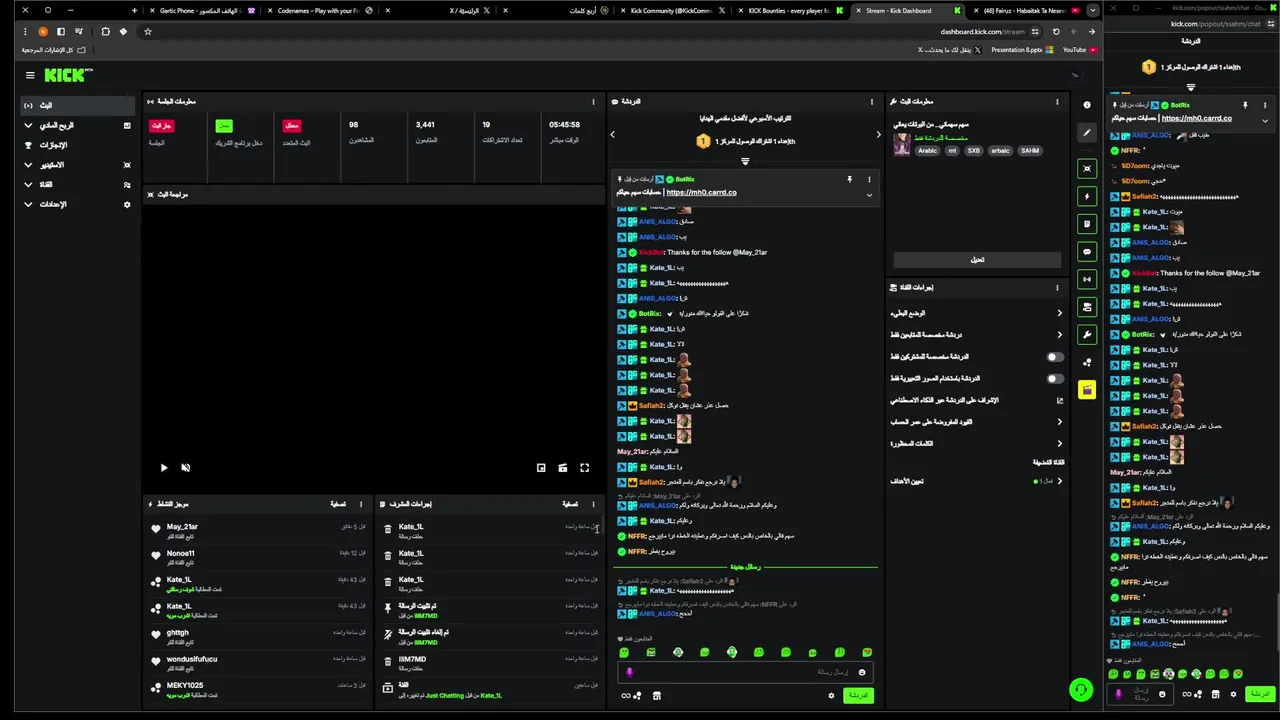
Task: Expand account age restrictions row
Action: click(x=976, y=422)
